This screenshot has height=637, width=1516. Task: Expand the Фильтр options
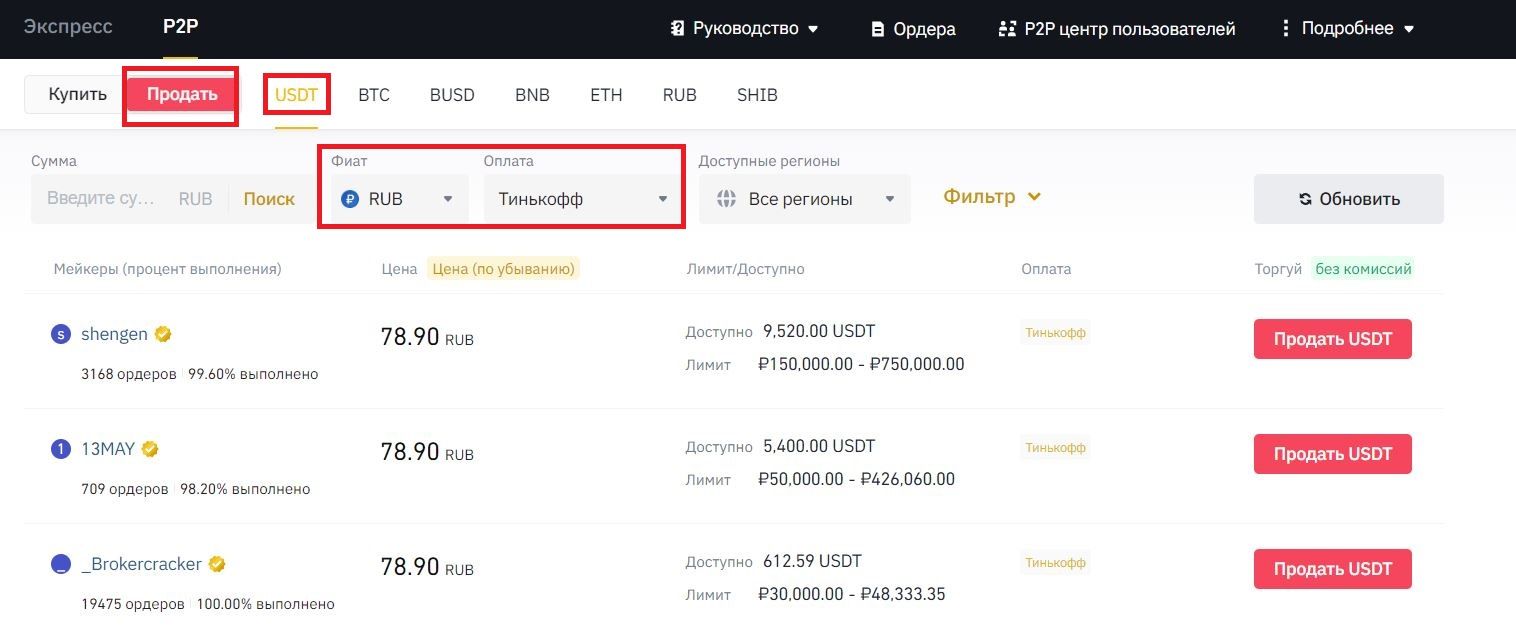(x=992, y=197)
